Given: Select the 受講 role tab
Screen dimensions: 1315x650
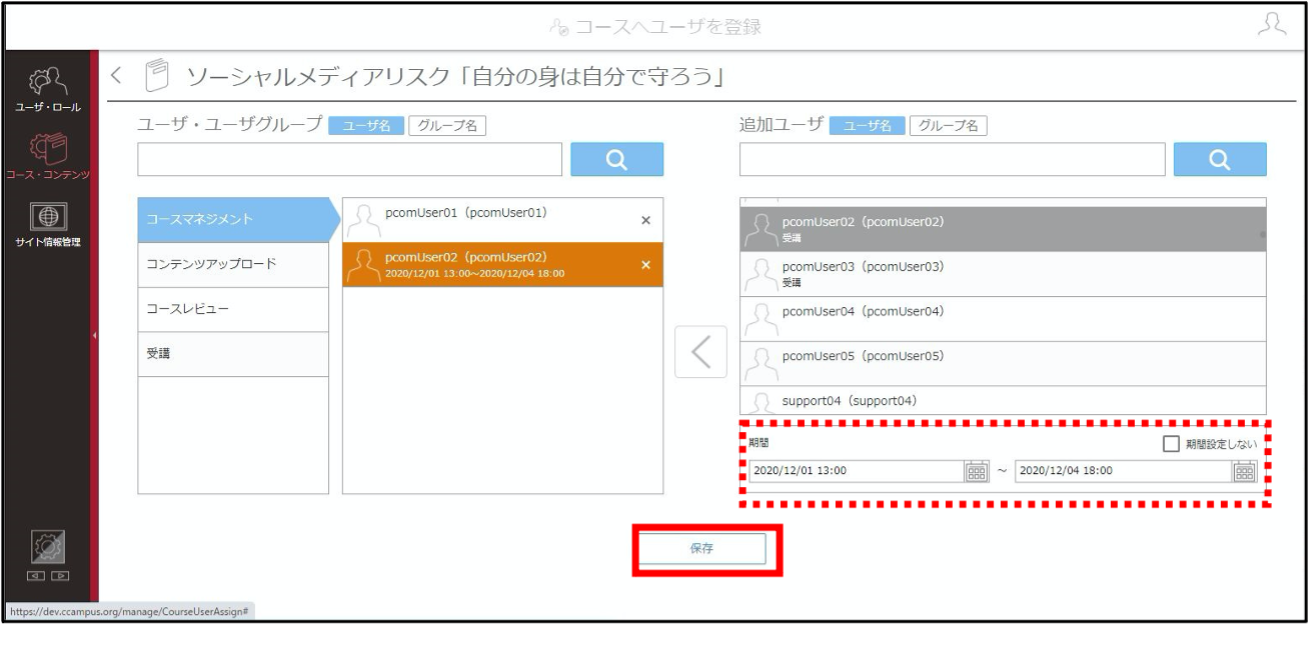Looking at the screenshot, I should [x=233, y=354].
